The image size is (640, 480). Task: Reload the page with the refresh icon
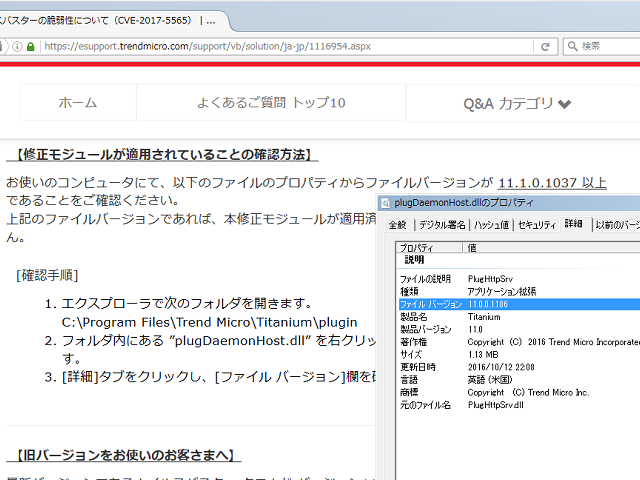pos(545,47)
